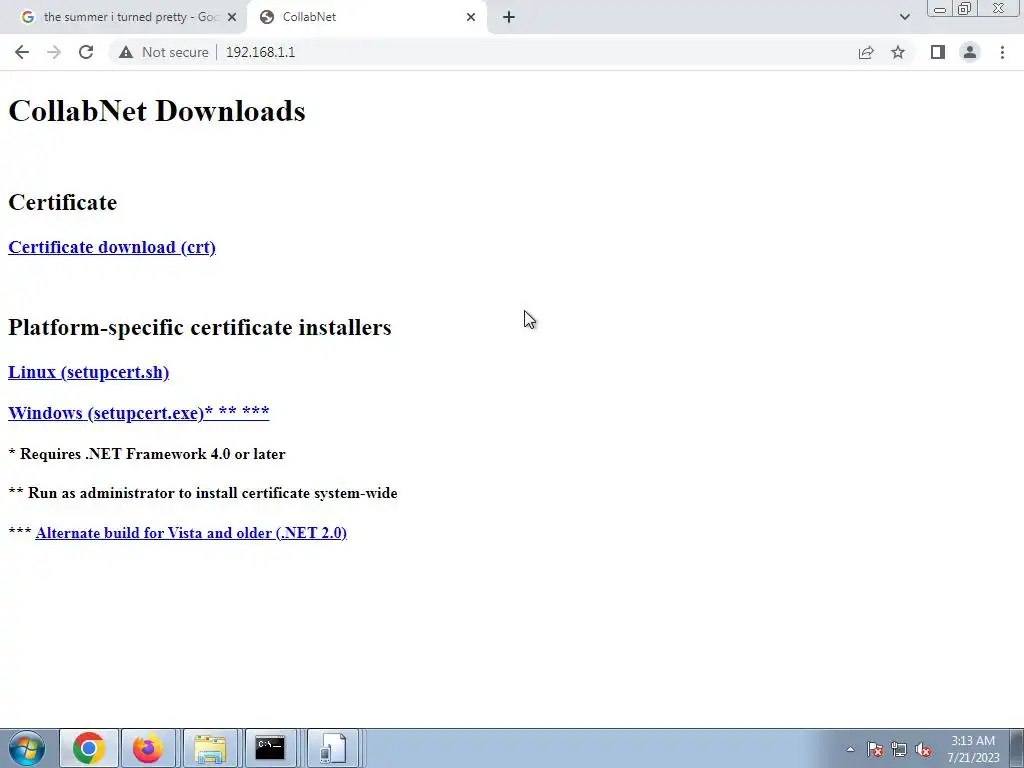The height and width of the screenshot is (768, 1024).
Task: Close the CollabNet tab
Action: 471,17
